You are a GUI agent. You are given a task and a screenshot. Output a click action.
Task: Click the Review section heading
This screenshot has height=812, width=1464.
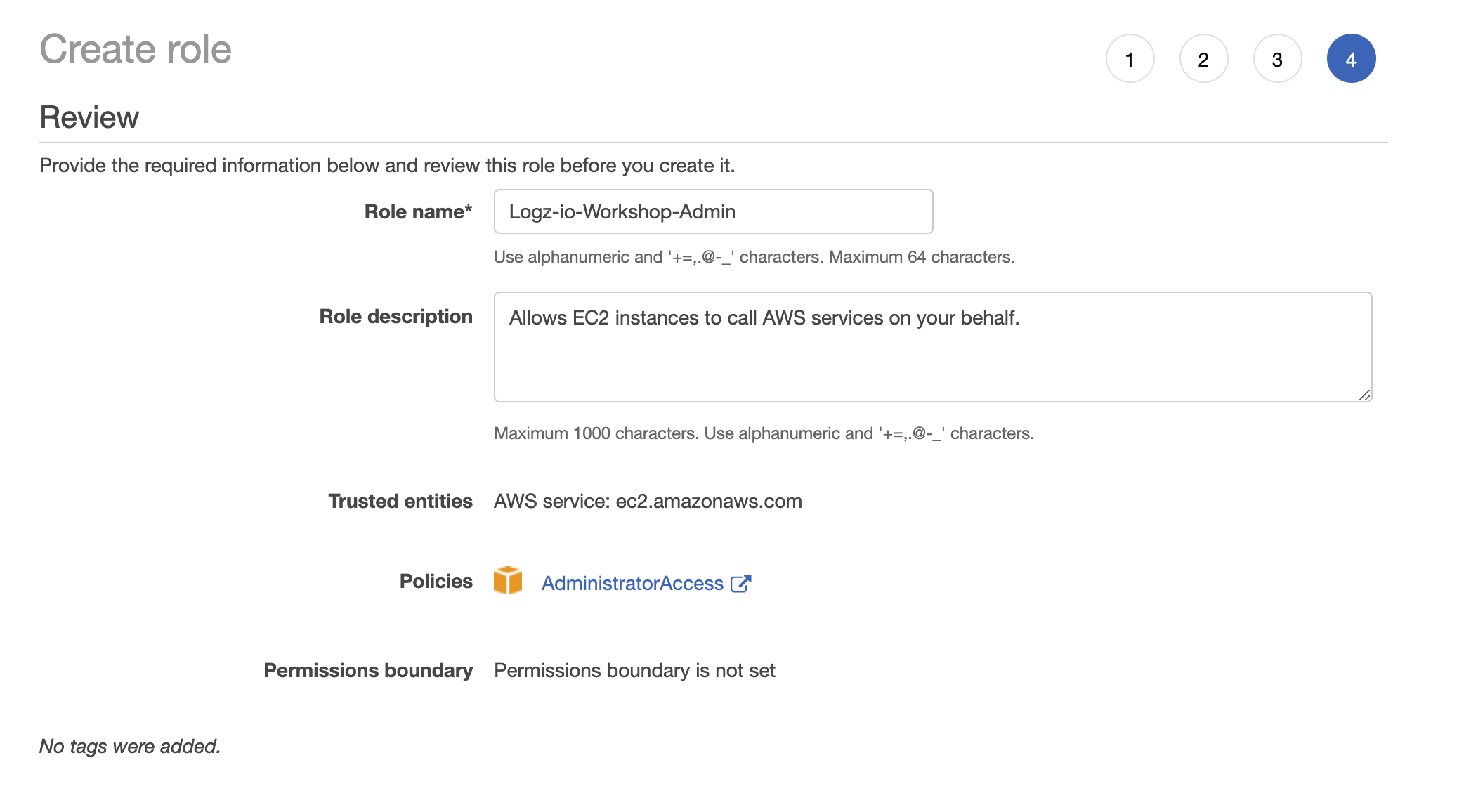(89, 117)
